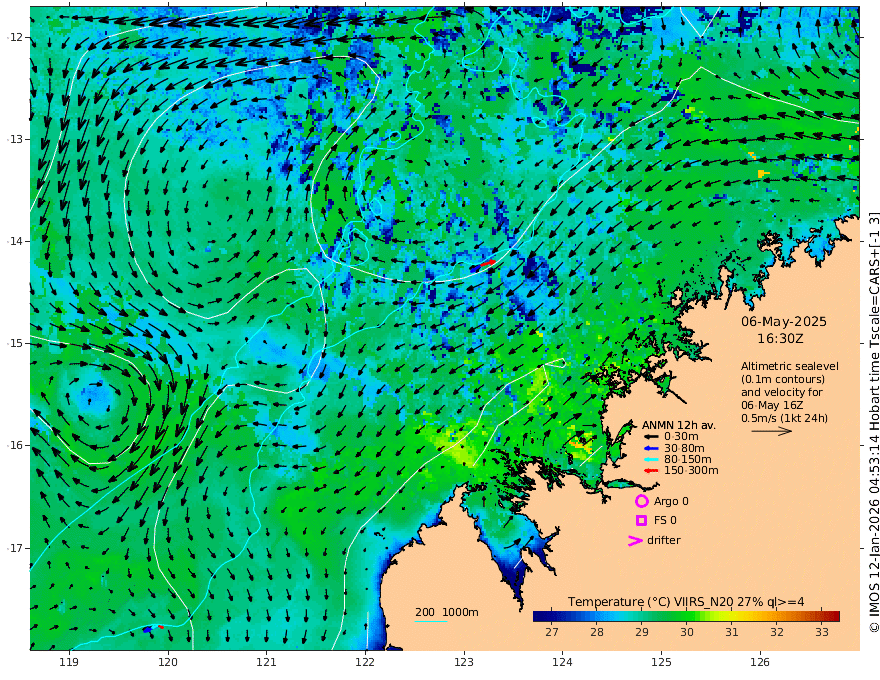Click the magenta Argo circle legend marker
The width and height of the screenshot is (880, 680).
(x=641, y=501)
